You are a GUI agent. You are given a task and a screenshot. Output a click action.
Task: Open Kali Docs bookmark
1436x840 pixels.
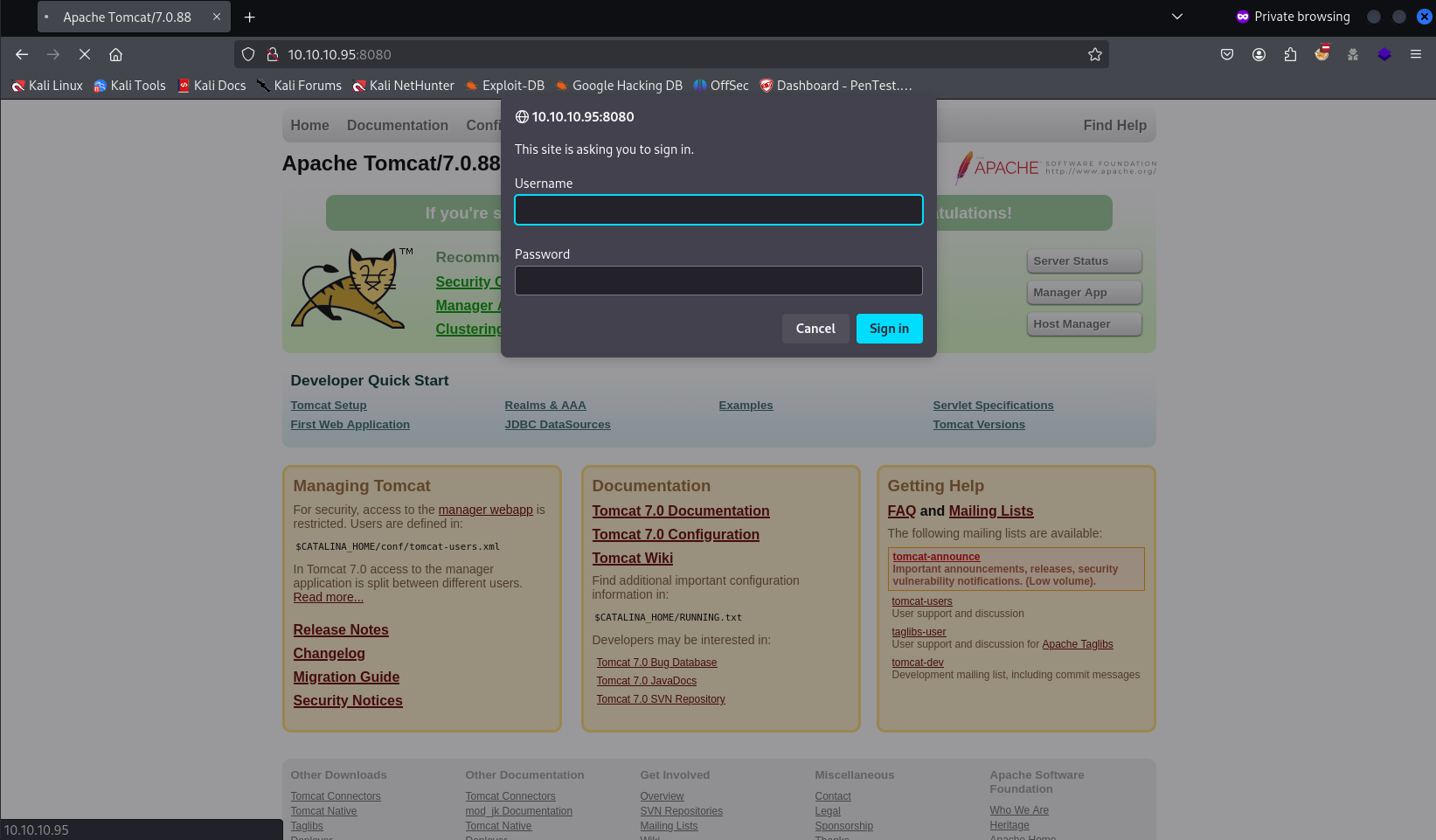(212, 86)
